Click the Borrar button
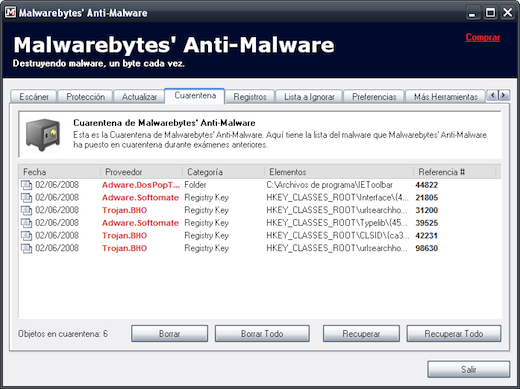 pyautogui.click(x=170, y=334)
